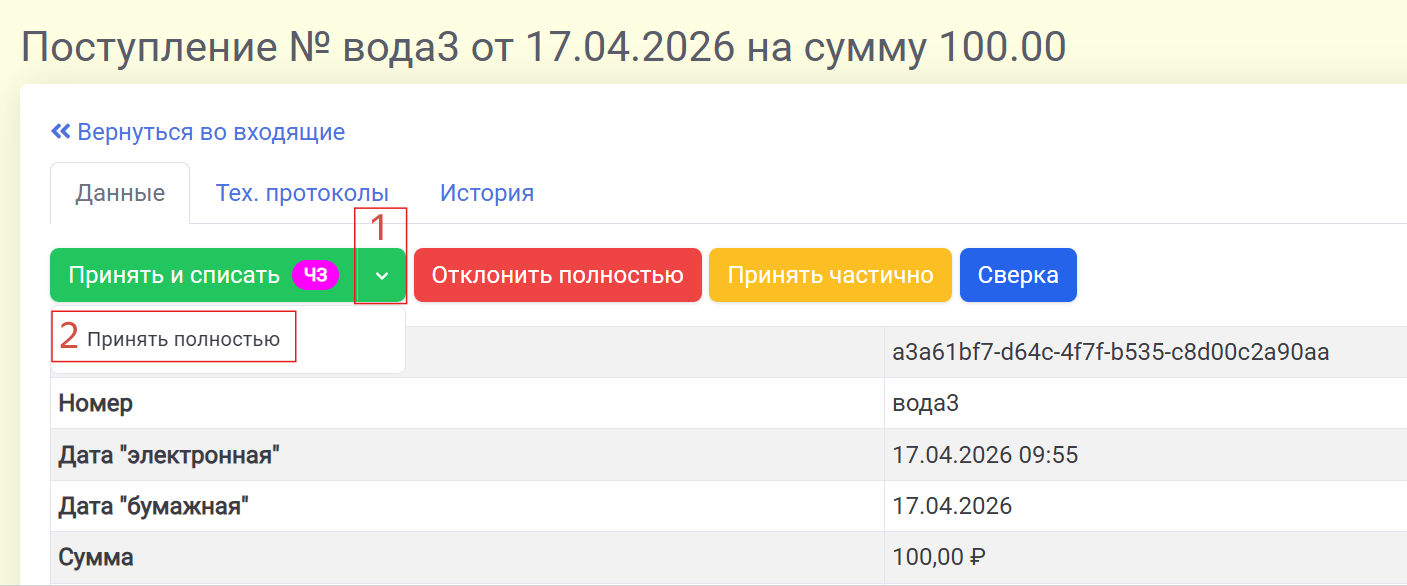Click the pink ЧЗ badge
Image resolution: width=1407 pixels, height=586 pixels.
[315, 275]
